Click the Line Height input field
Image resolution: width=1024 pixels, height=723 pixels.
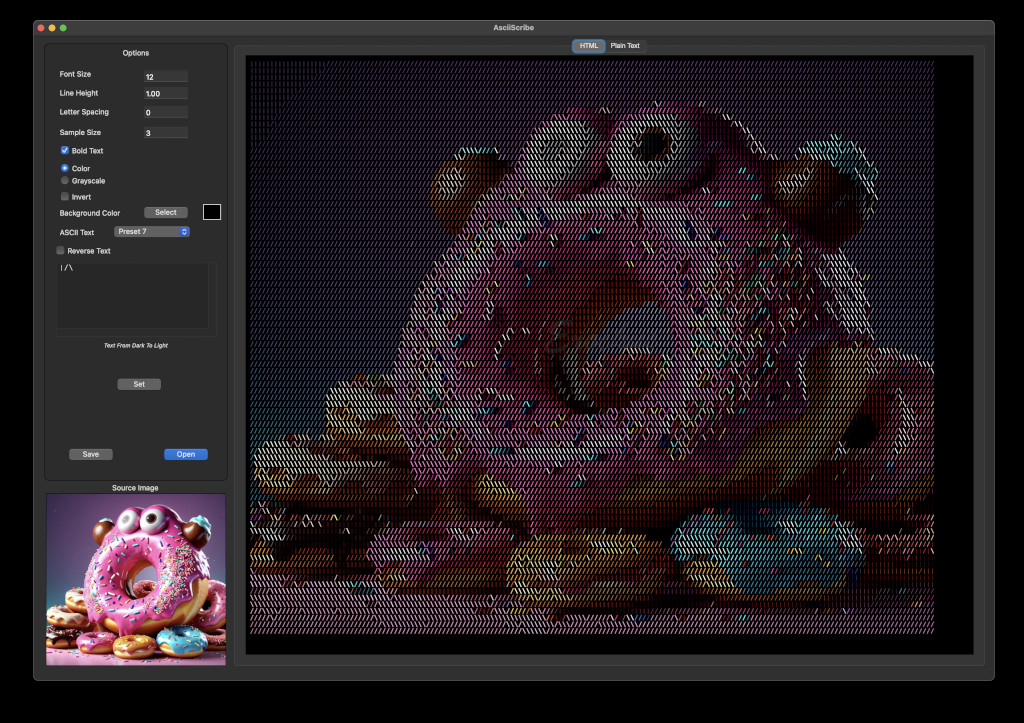tap(166, 93)
